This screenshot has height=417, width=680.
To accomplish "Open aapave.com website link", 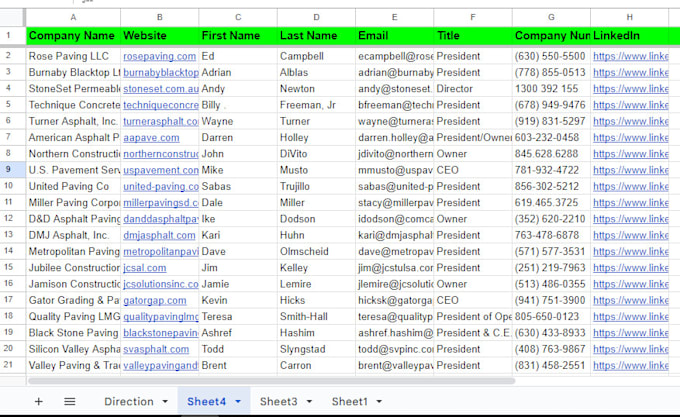I will [151, 138].
